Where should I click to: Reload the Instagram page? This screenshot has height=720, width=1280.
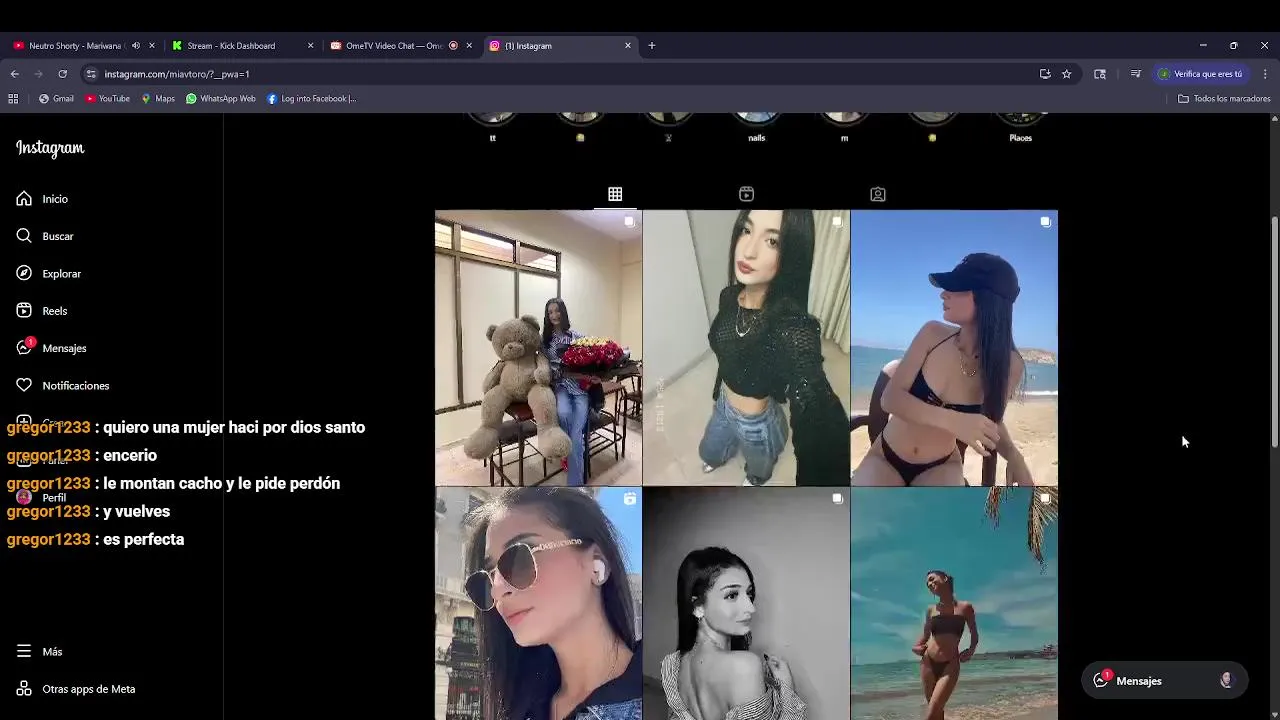(62, 74)
